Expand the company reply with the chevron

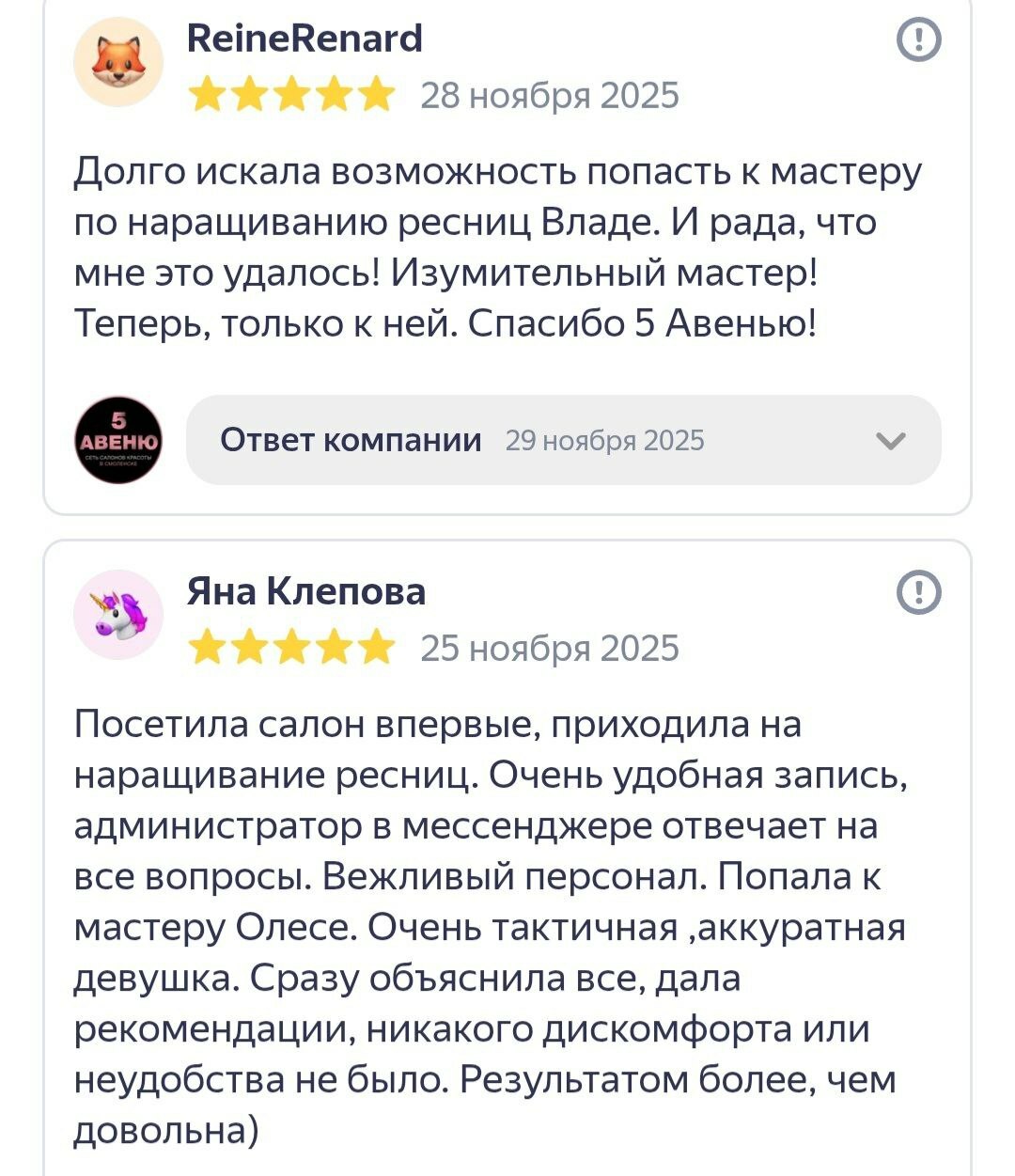(x=890, y=440)
